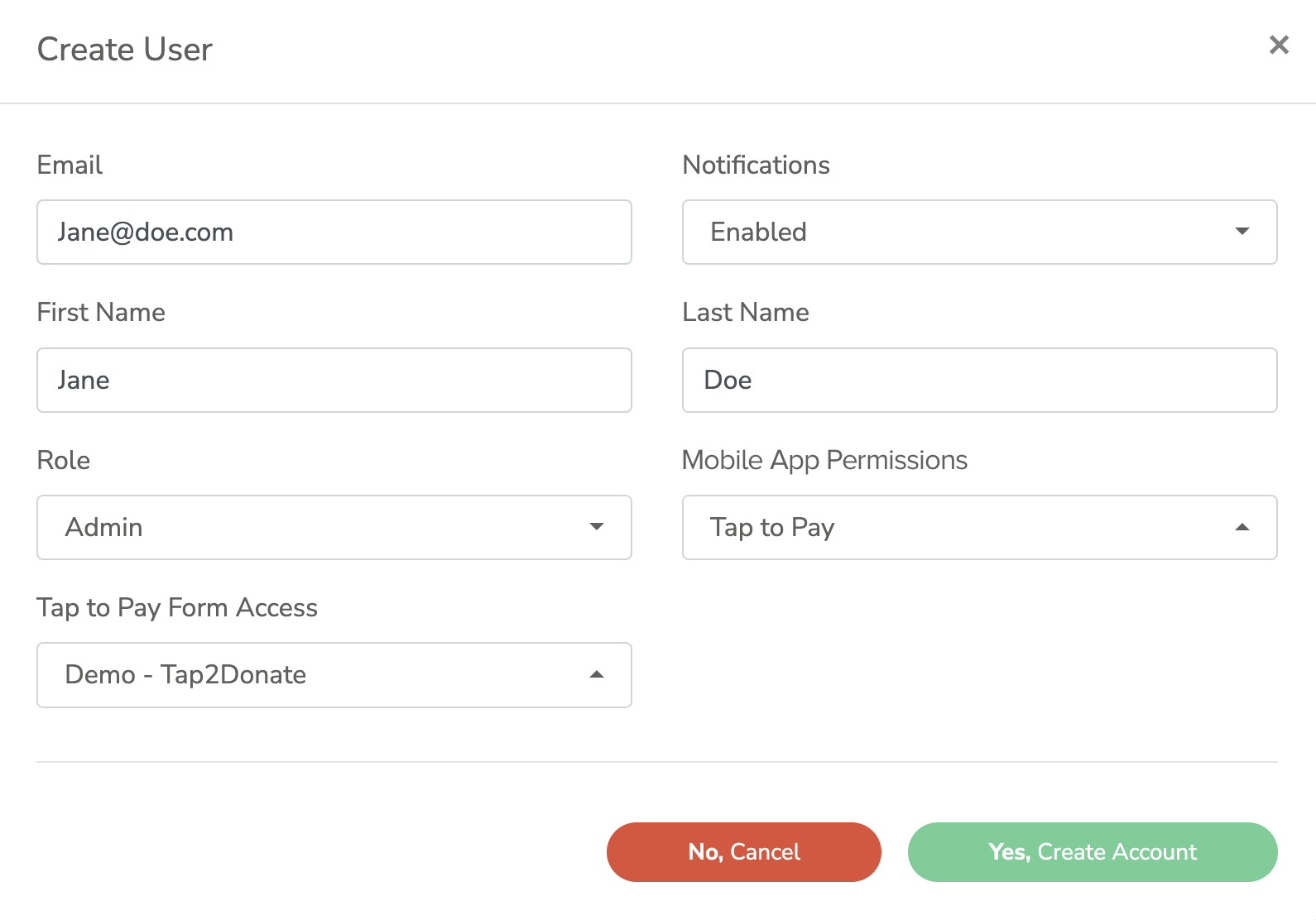Image resolution: width=1316 pixels, height=920 pixels.
Task: Click the Demo - Tap2Donate caret icon
Action: click(x=596, y=674)
